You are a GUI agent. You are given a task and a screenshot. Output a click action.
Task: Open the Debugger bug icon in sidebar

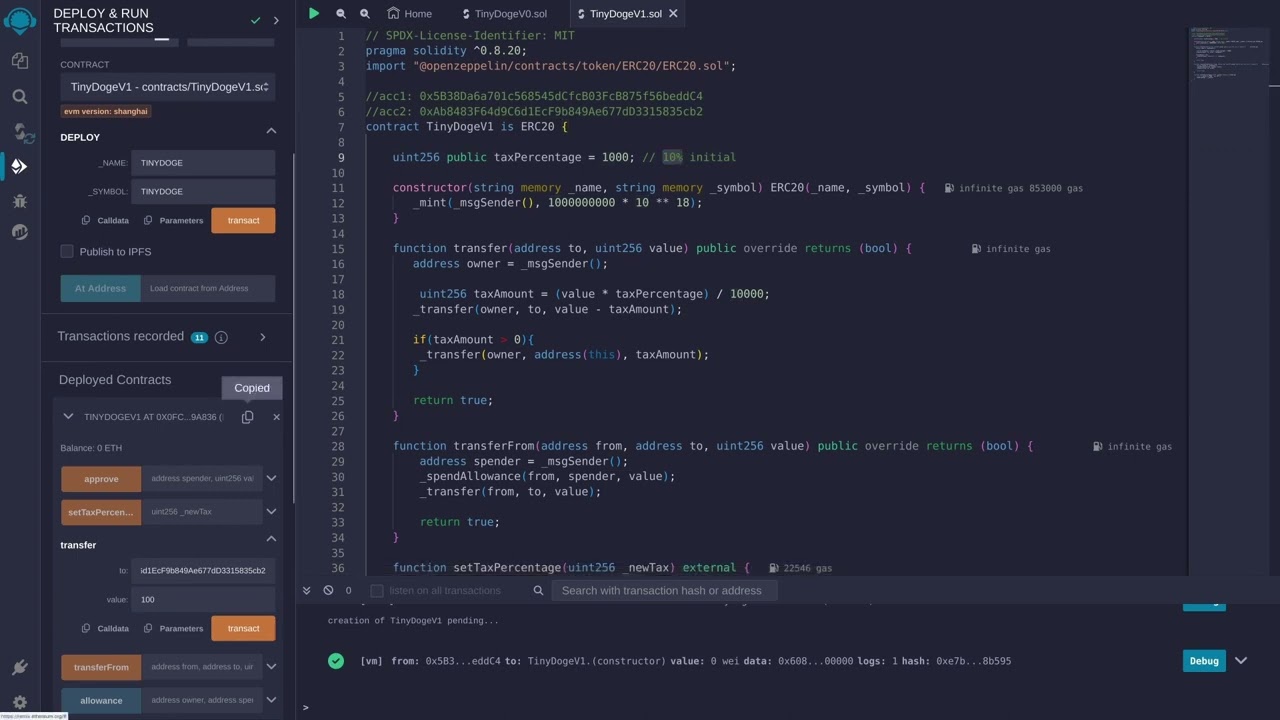coord(19,200)
